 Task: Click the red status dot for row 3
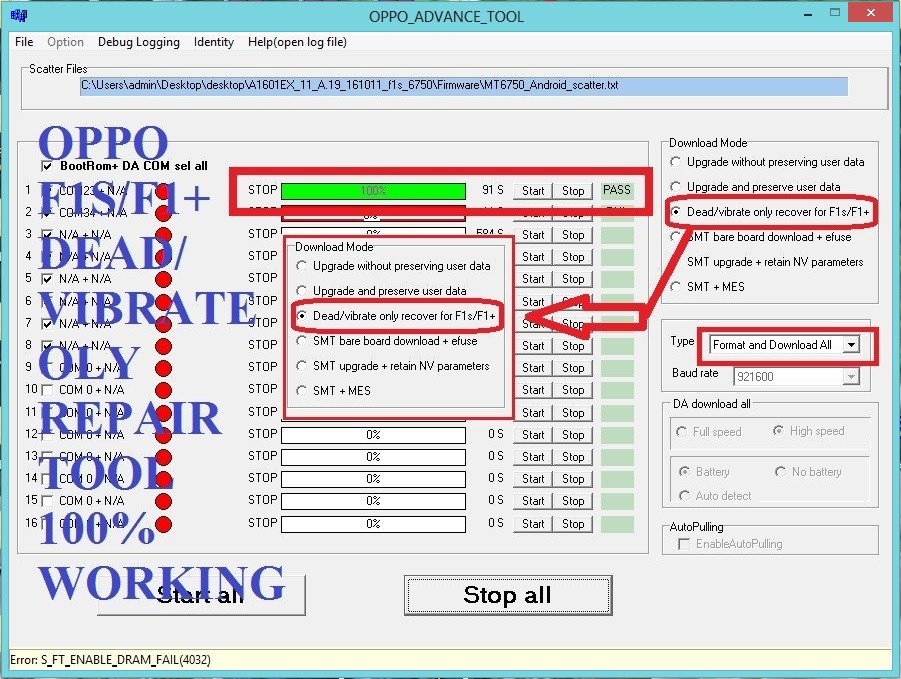[x=164, y=235]
